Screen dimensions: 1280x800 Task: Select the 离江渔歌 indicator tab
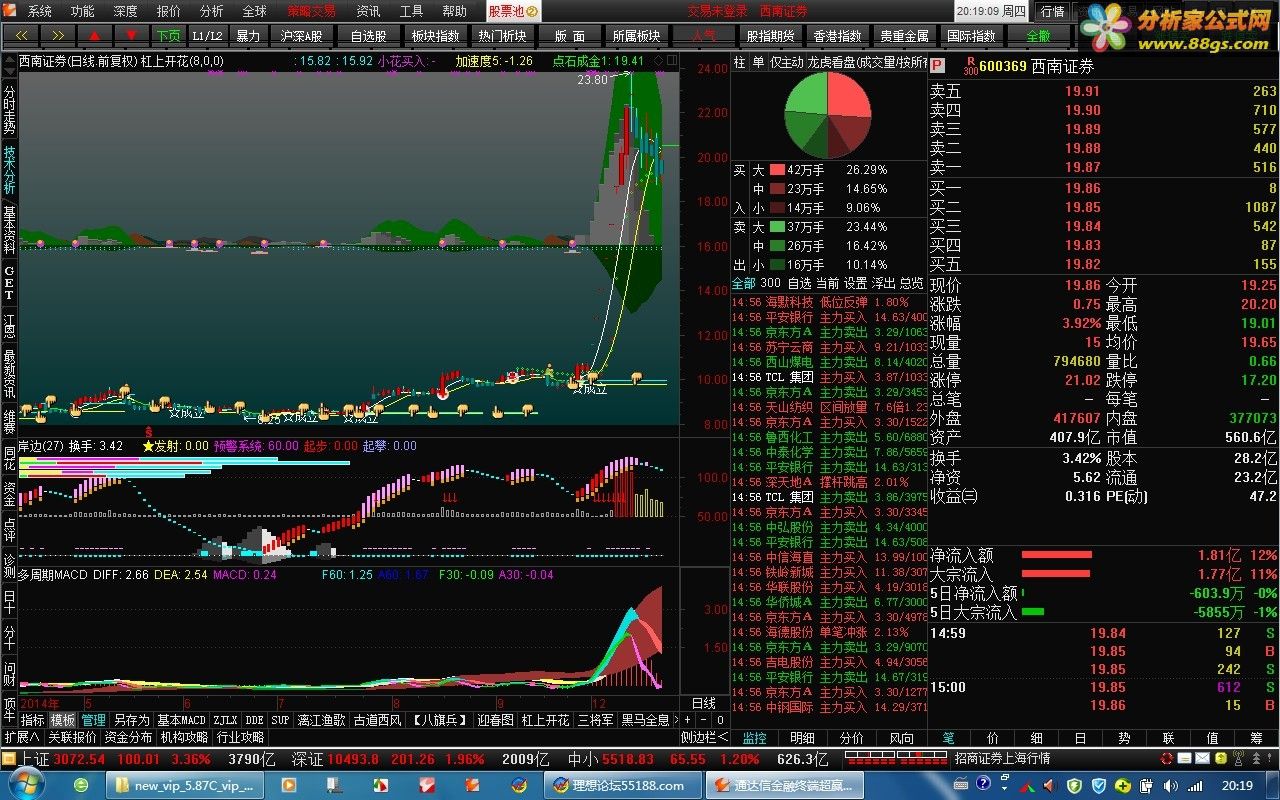pos(322,720)
